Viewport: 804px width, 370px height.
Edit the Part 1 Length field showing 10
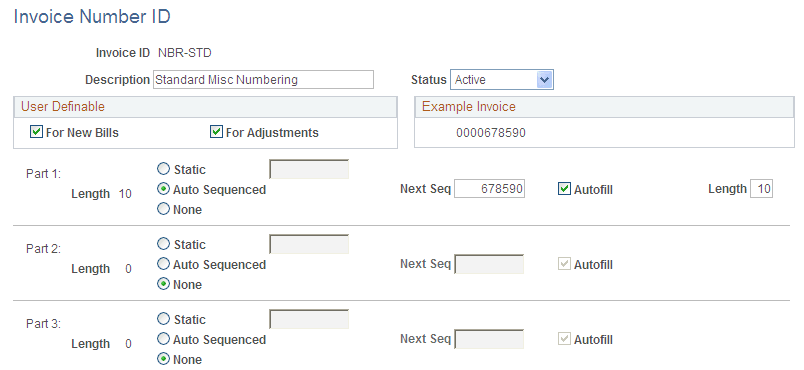(x=761, y=189)
